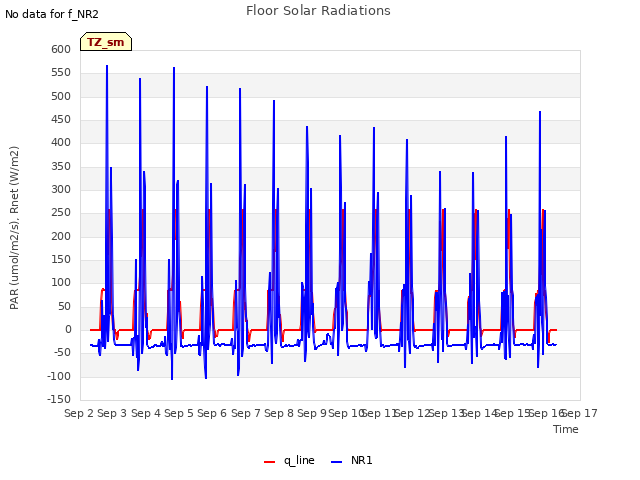Click the Sep 7 x-axis tick label
The width and height of the screenshot is (640, 480).
click(x=246, y=413)
